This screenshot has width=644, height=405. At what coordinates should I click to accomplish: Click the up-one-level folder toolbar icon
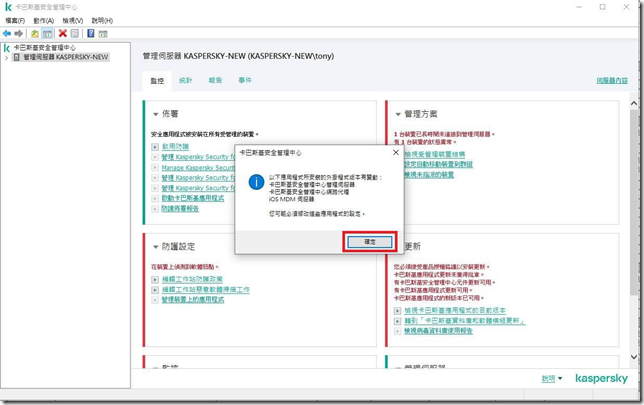tap(35, 34)
